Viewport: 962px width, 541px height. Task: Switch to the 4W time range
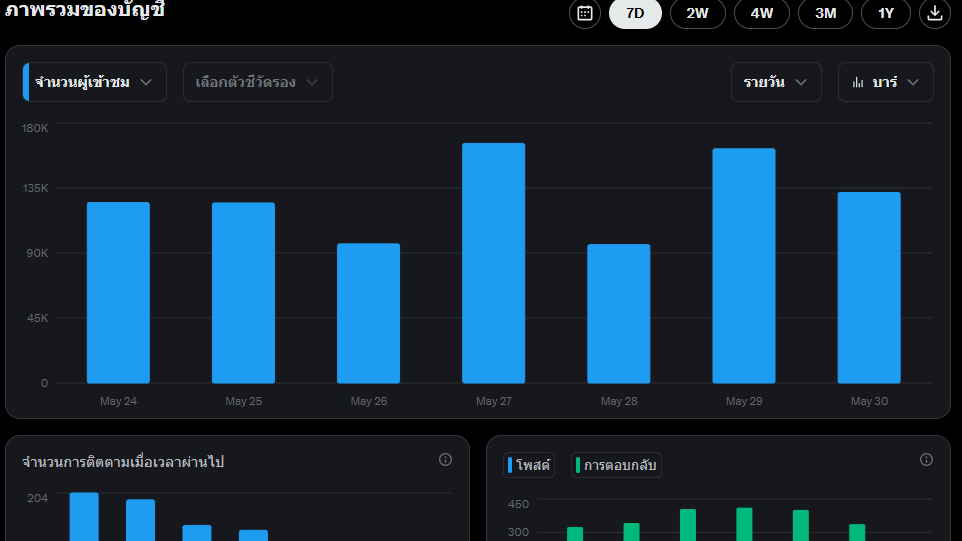[761, 13]
